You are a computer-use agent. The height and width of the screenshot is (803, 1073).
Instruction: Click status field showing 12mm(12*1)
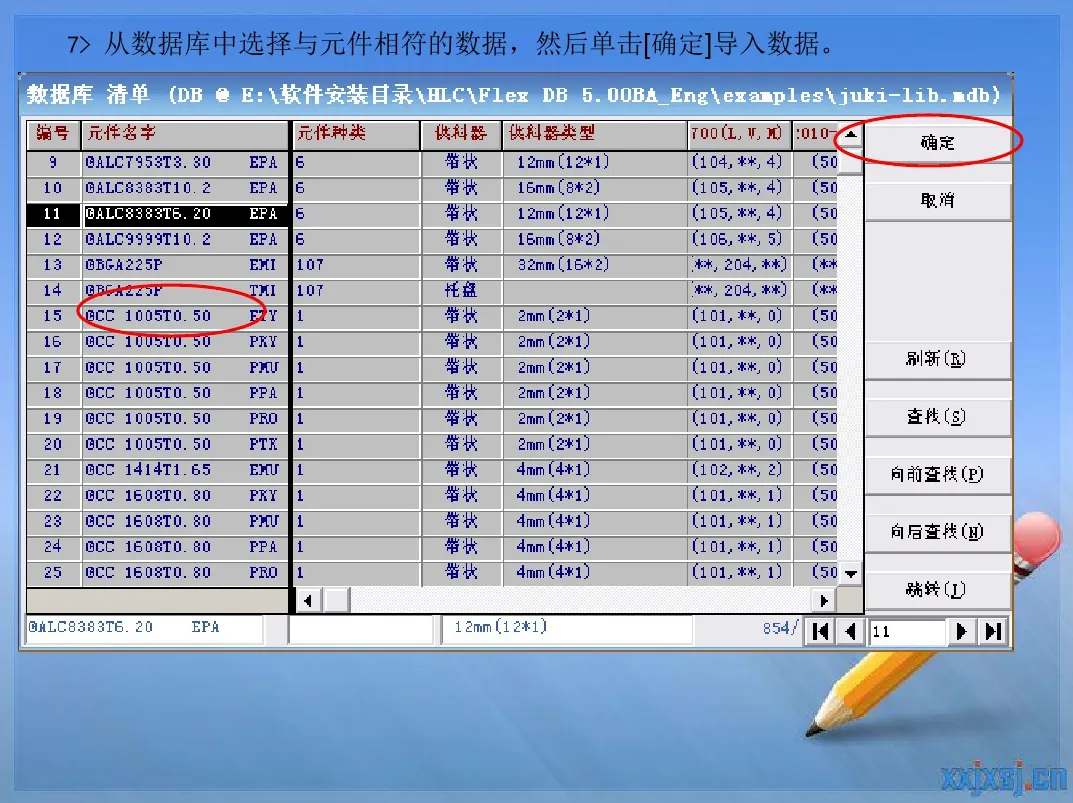567,628
